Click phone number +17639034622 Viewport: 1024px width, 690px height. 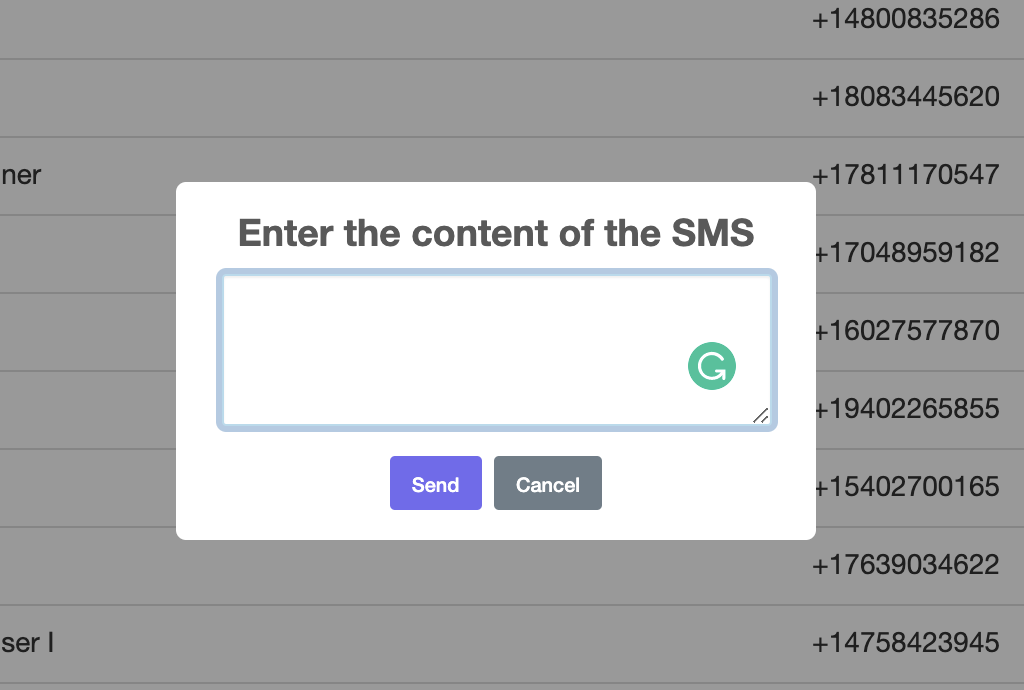(x=906, y=565)
